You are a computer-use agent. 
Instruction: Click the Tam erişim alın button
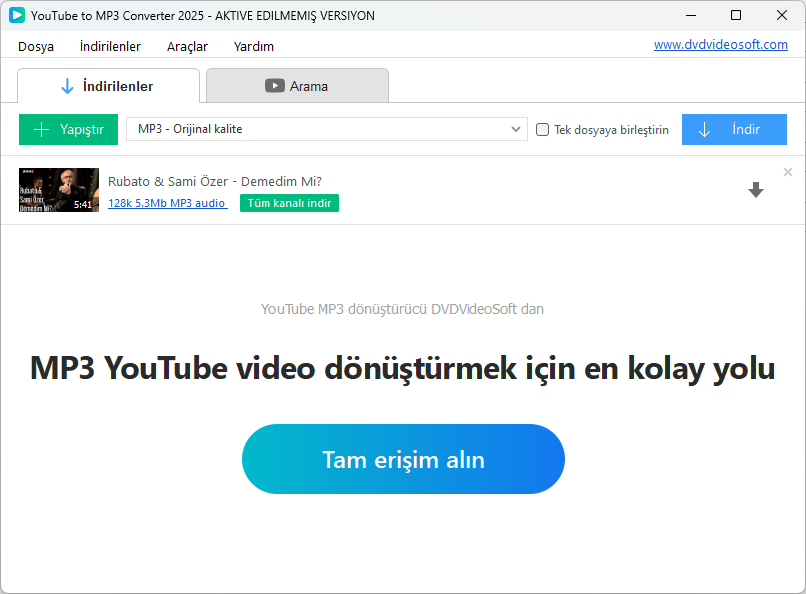tap(404, 459)
